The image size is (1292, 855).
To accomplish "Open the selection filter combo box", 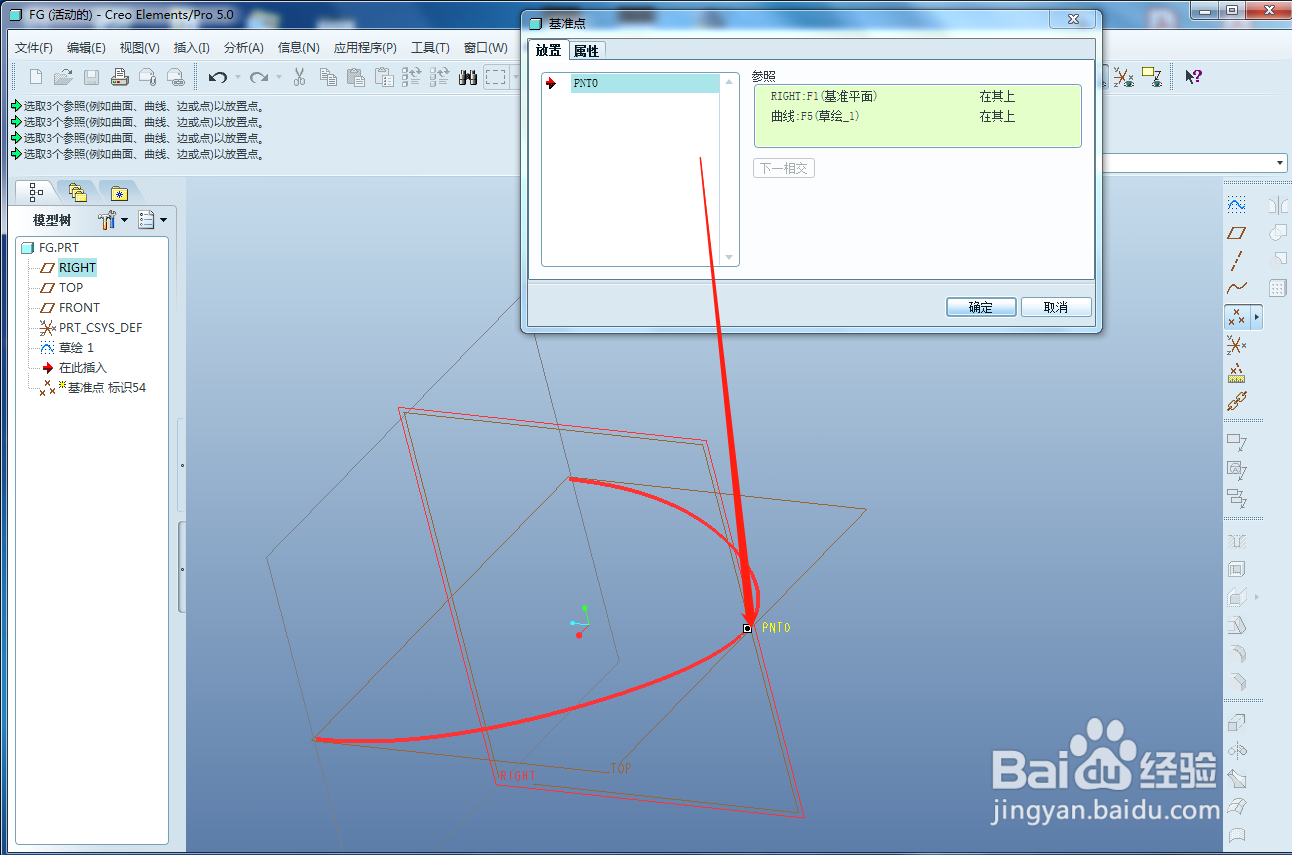I will coord(1194,163).
